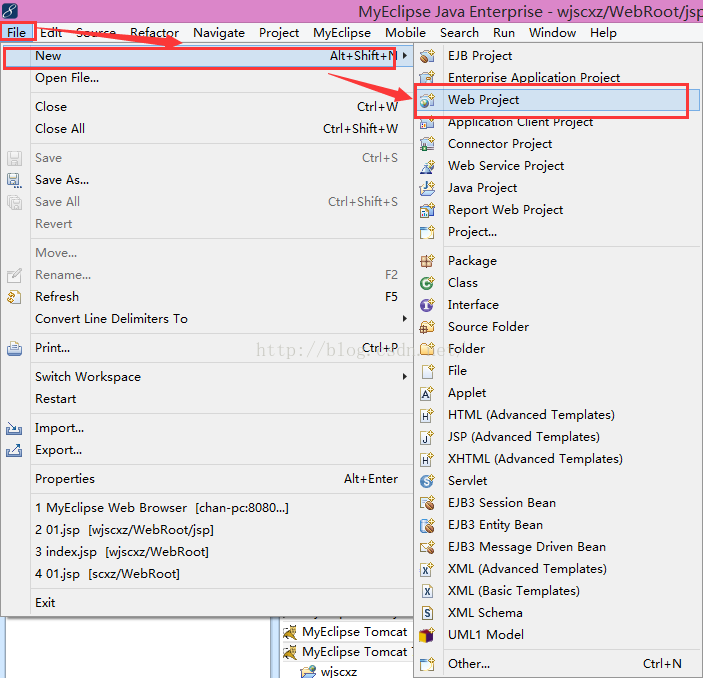Viewport: 703px width, 678px height.
Task: Open the Refactor menu
Action: (x=154, y=33)
